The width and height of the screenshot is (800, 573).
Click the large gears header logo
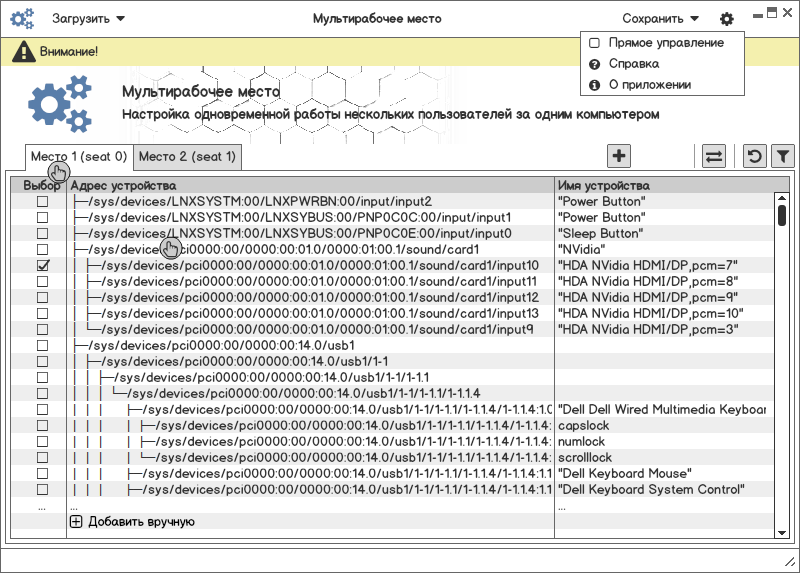[60, 104]
